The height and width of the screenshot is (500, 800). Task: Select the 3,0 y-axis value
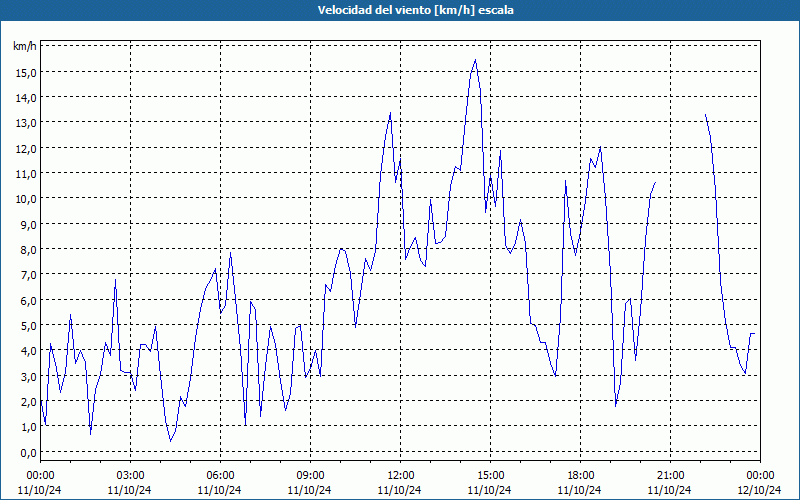click(28, 376)
